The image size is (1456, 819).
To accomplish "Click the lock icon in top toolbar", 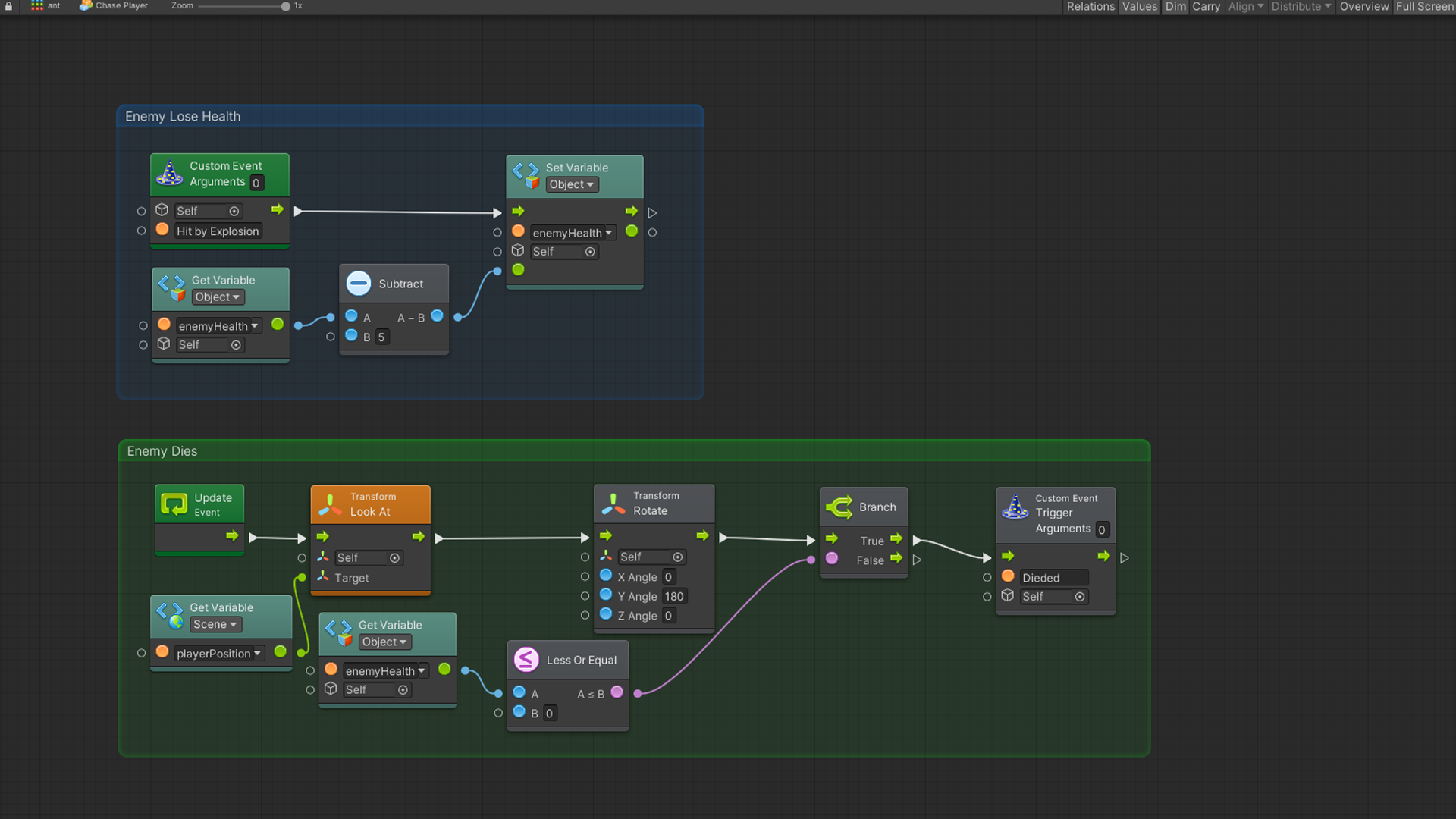I will pyautogui.click(x=9, y=6).
